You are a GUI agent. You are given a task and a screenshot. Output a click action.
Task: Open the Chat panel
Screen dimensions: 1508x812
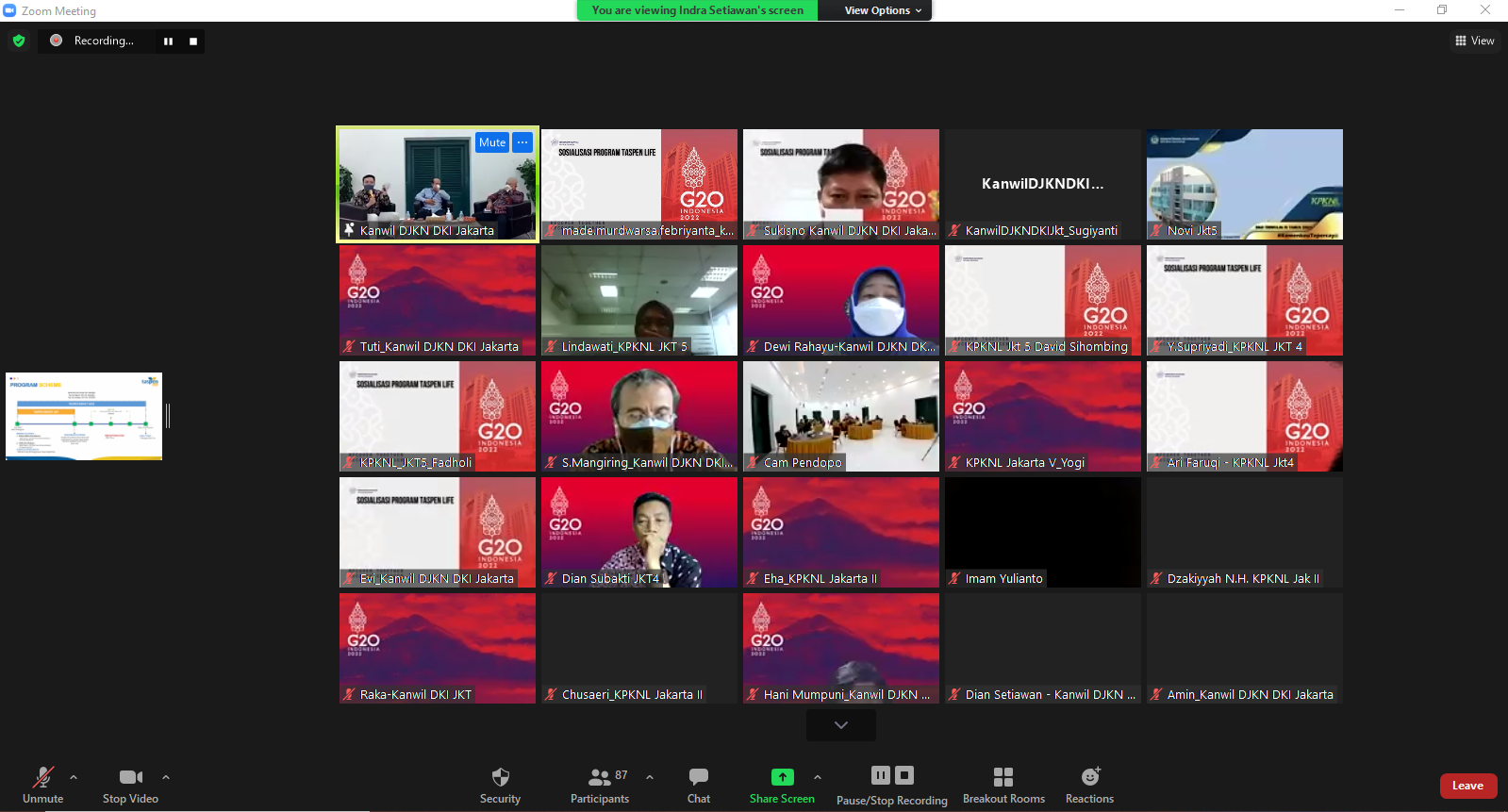pos(698,785)
